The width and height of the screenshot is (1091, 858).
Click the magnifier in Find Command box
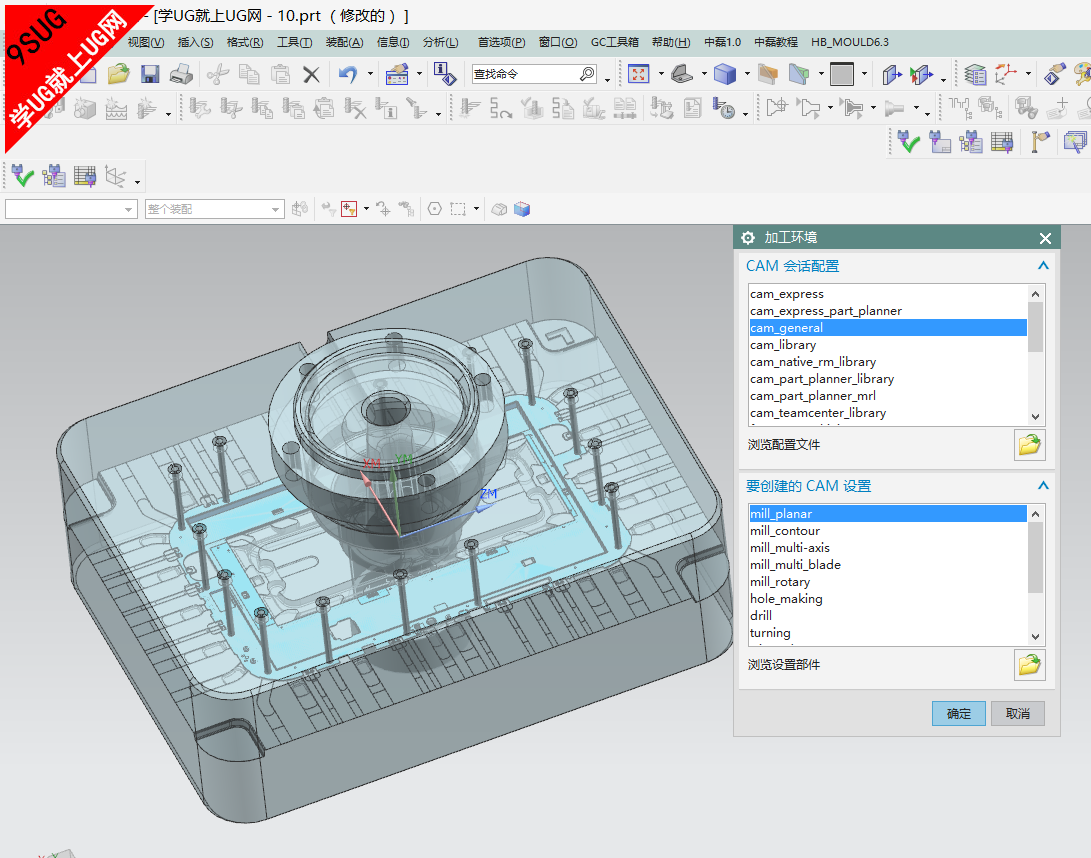coord(587,74)
